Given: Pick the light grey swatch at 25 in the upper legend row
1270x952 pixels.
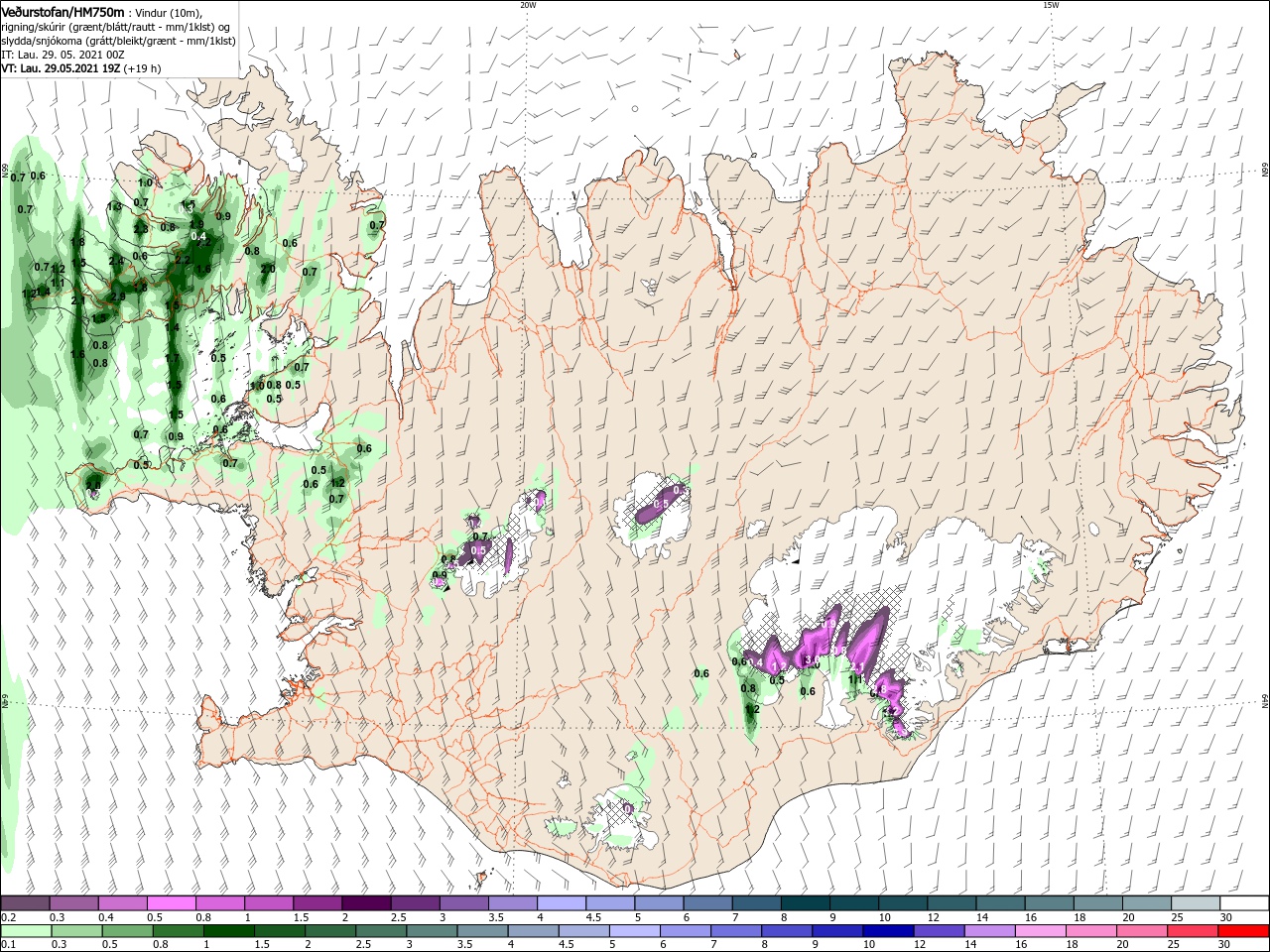Looking at the screenshot, I should (x=1197, y=903).
